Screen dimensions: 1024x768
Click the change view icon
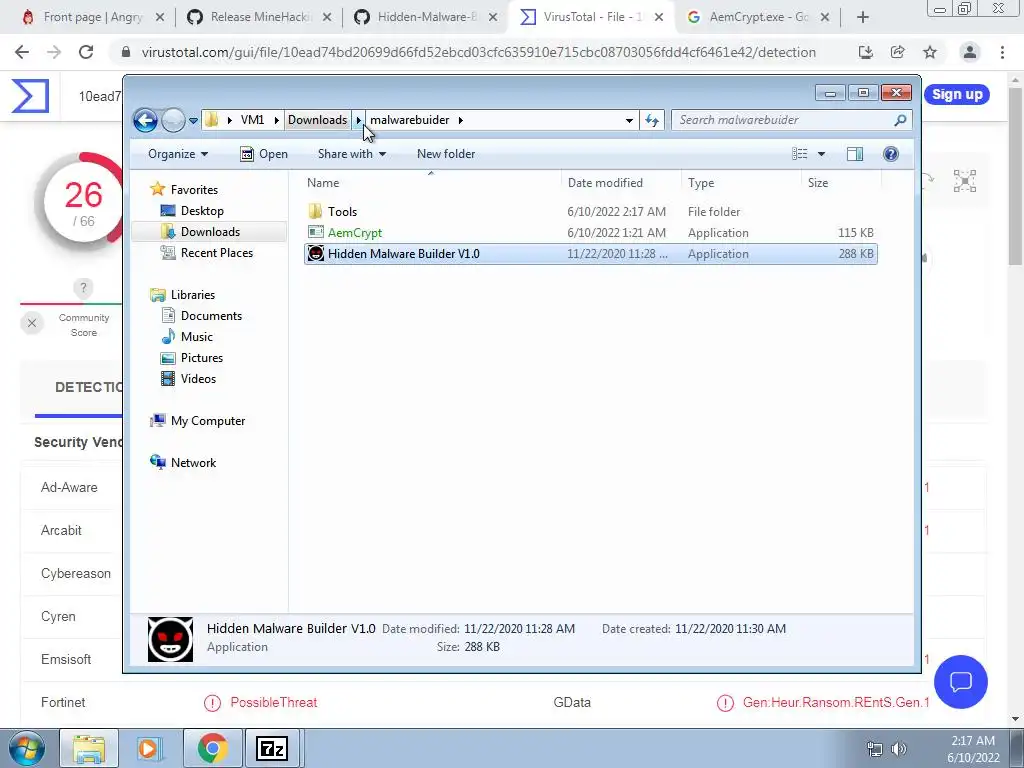[800, 154]
